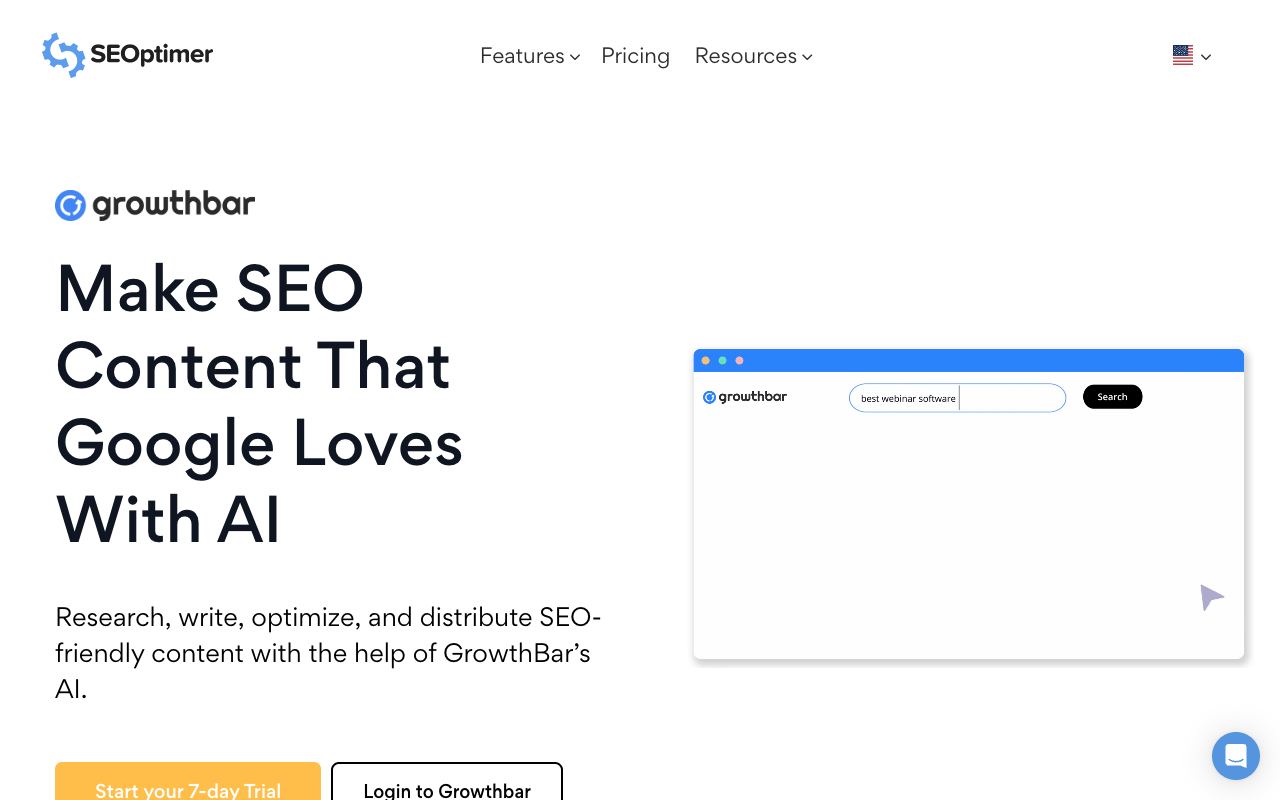Screen dimensions: 1280x800
Task: Click the demo search input field
Action: pyautogui.click(x=957, y=398)
